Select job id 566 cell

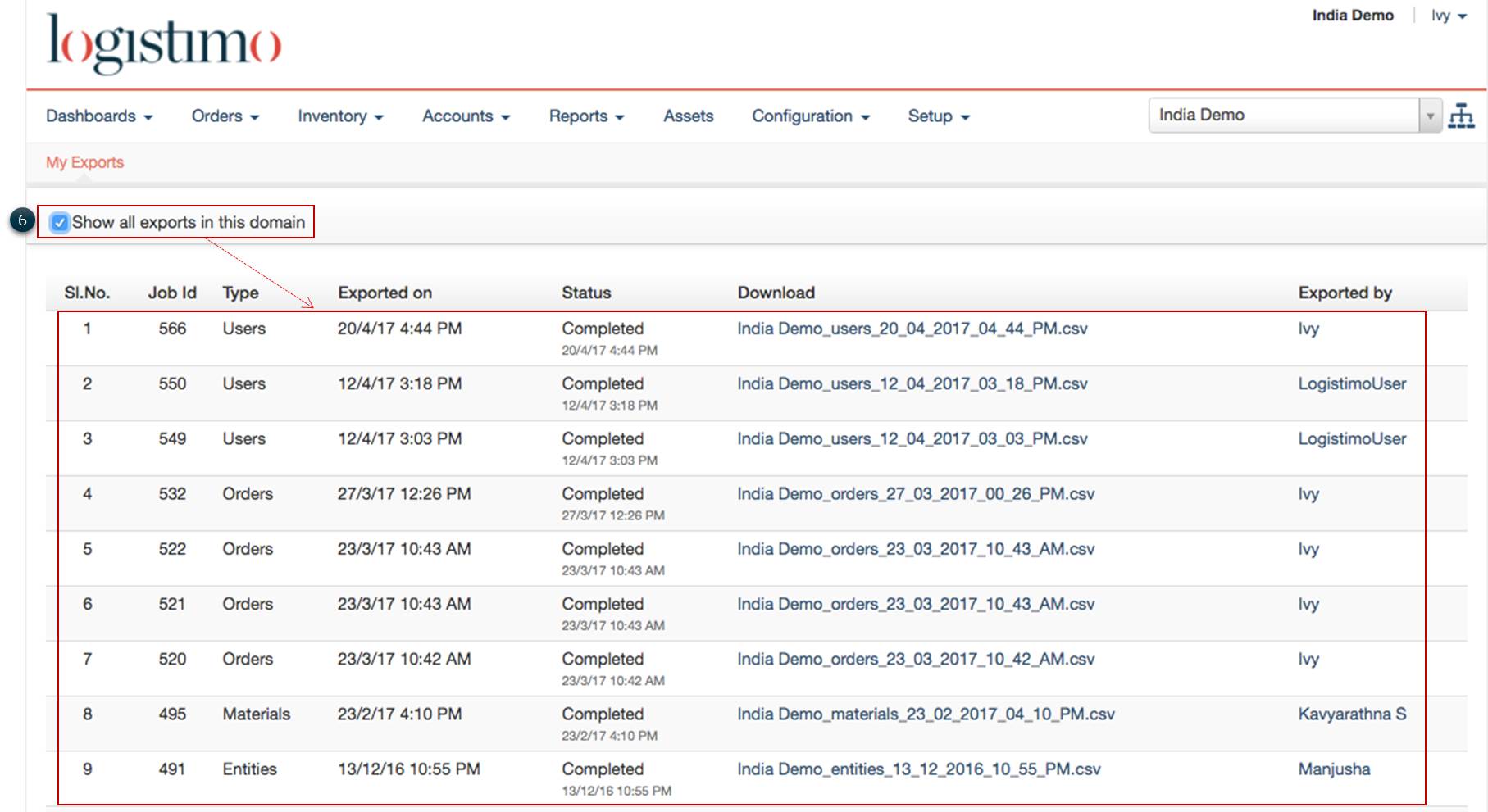point(172,329)
